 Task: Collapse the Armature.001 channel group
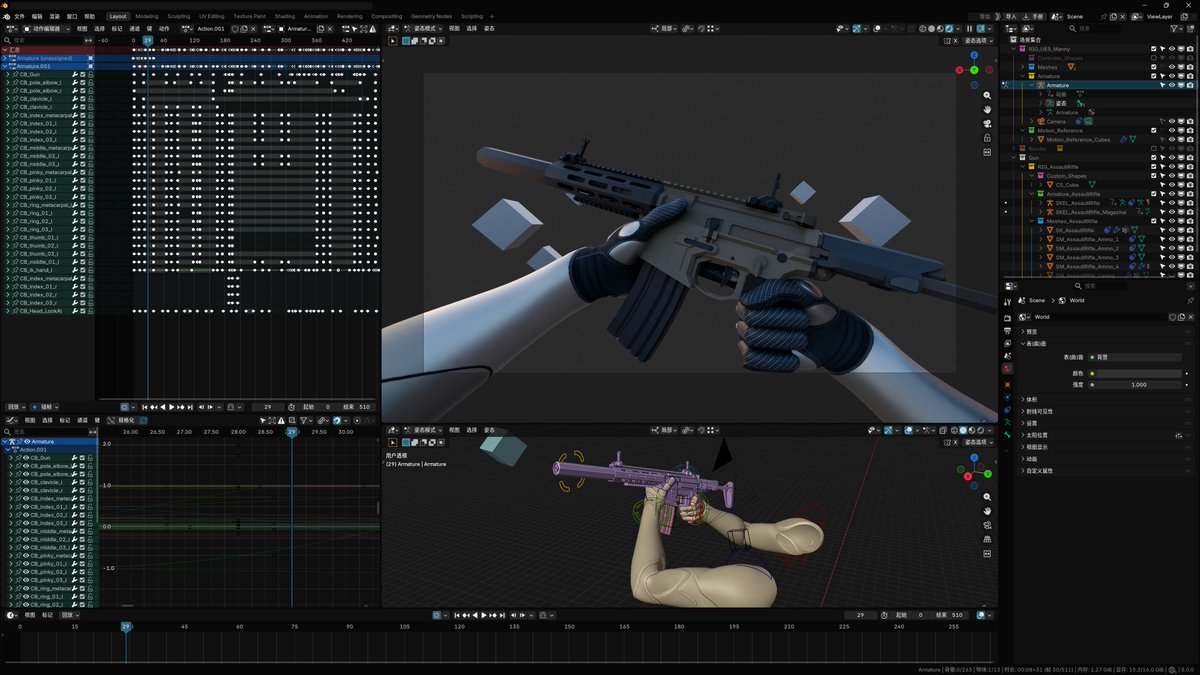[4, 66]
